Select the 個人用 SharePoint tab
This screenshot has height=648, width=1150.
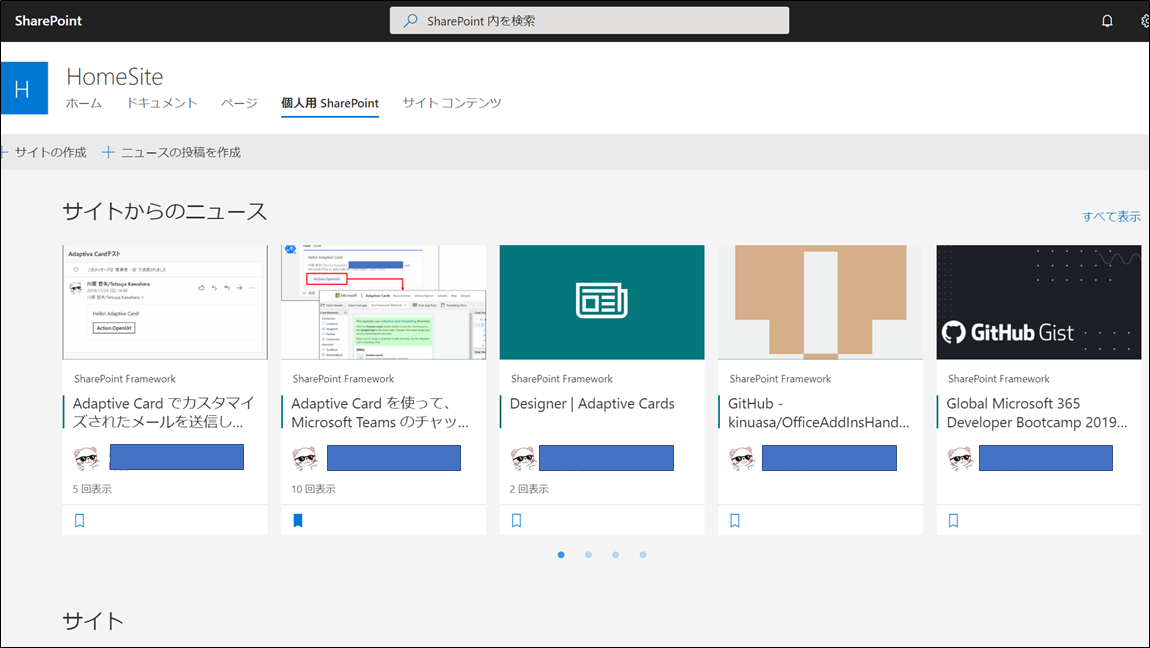click(x=330, y=103)
